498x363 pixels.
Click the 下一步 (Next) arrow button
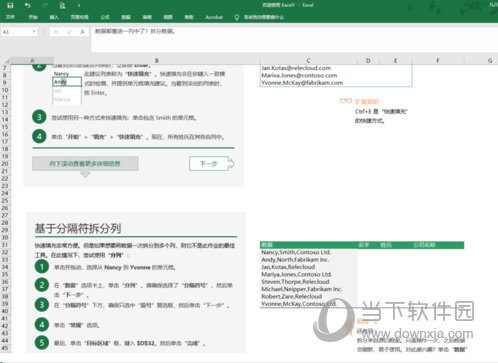click(x=211, y=164)
